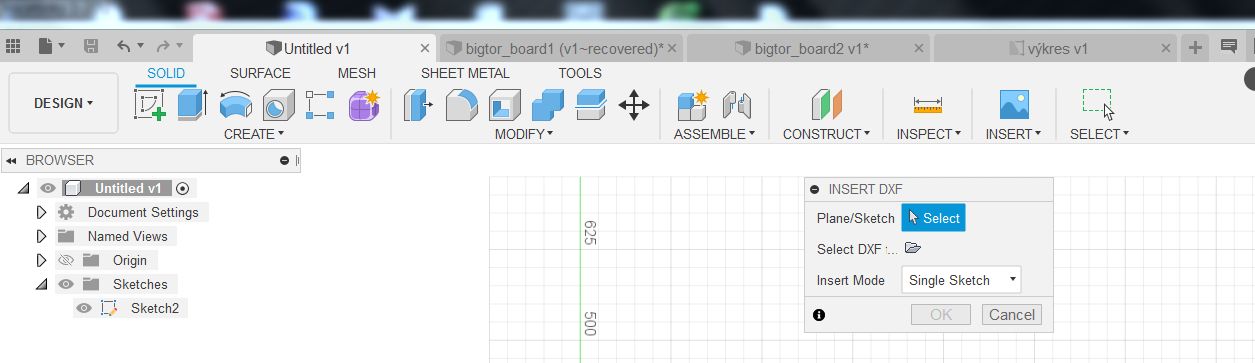Select the Fillet modify icon

pos(461,104)
